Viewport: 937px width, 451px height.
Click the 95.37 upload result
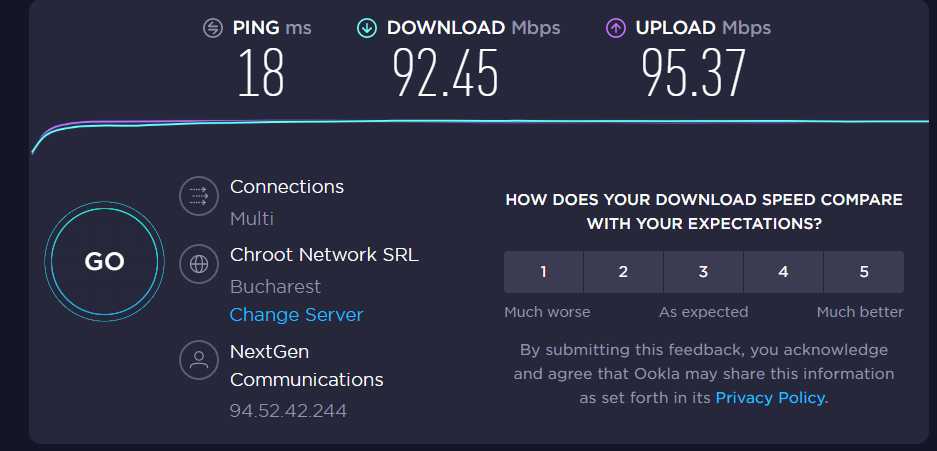coord(694,73)
